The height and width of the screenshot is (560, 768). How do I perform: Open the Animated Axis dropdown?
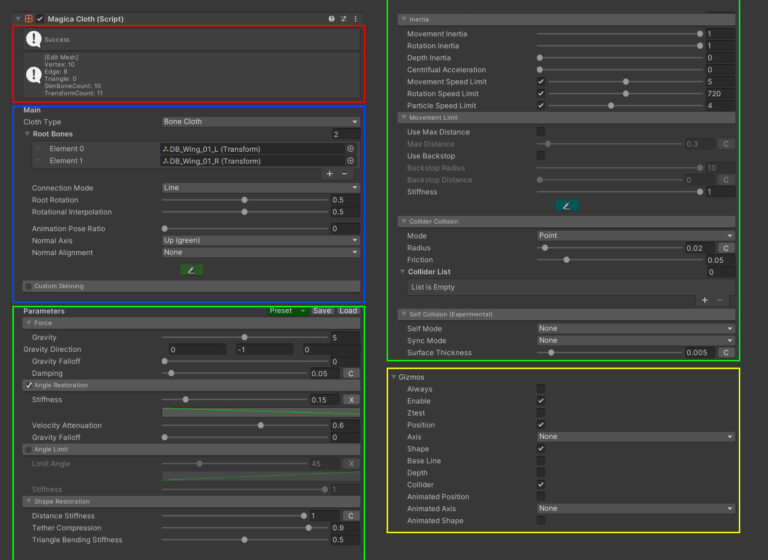point(636,509)
